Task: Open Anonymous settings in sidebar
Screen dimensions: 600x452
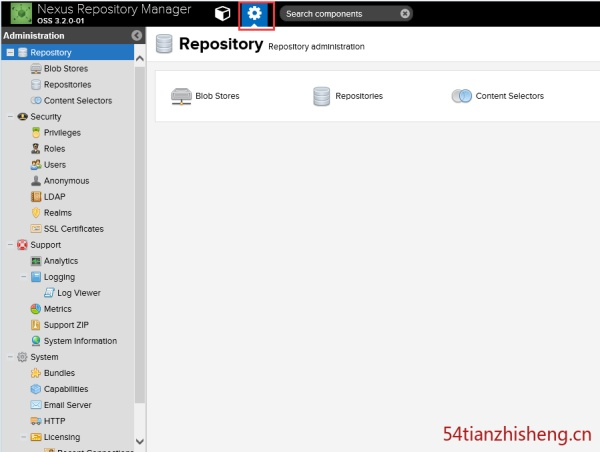Action: (x=67, y=181)
